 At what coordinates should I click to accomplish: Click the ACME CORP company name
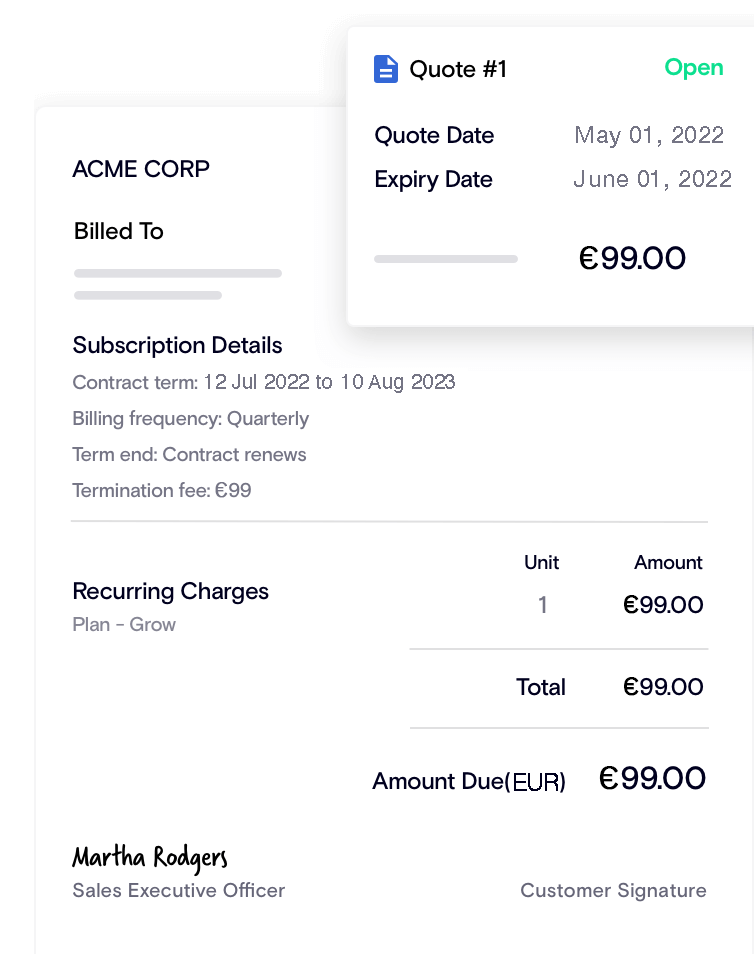141,169
